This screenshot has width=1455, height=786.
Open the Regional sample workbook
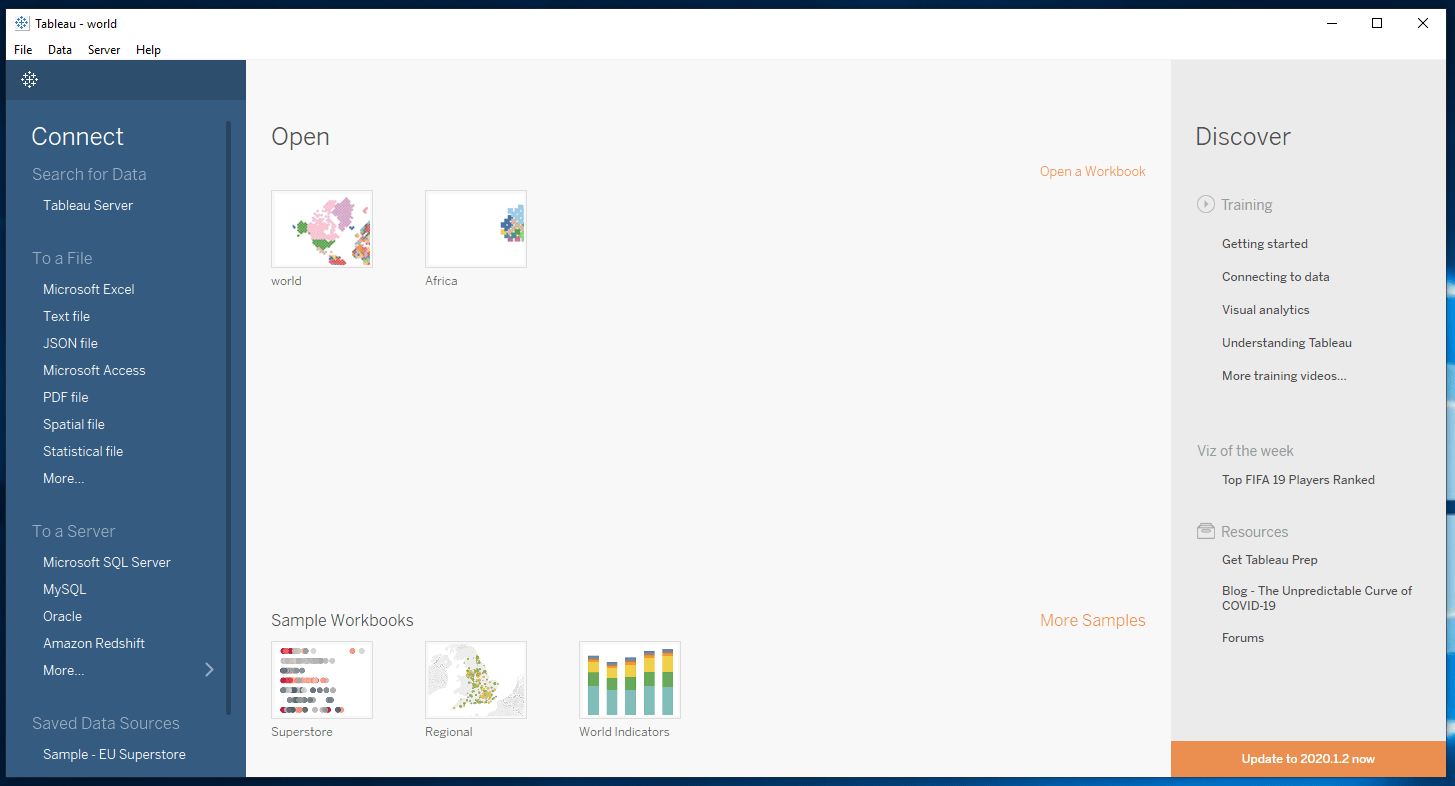point(476,680)
